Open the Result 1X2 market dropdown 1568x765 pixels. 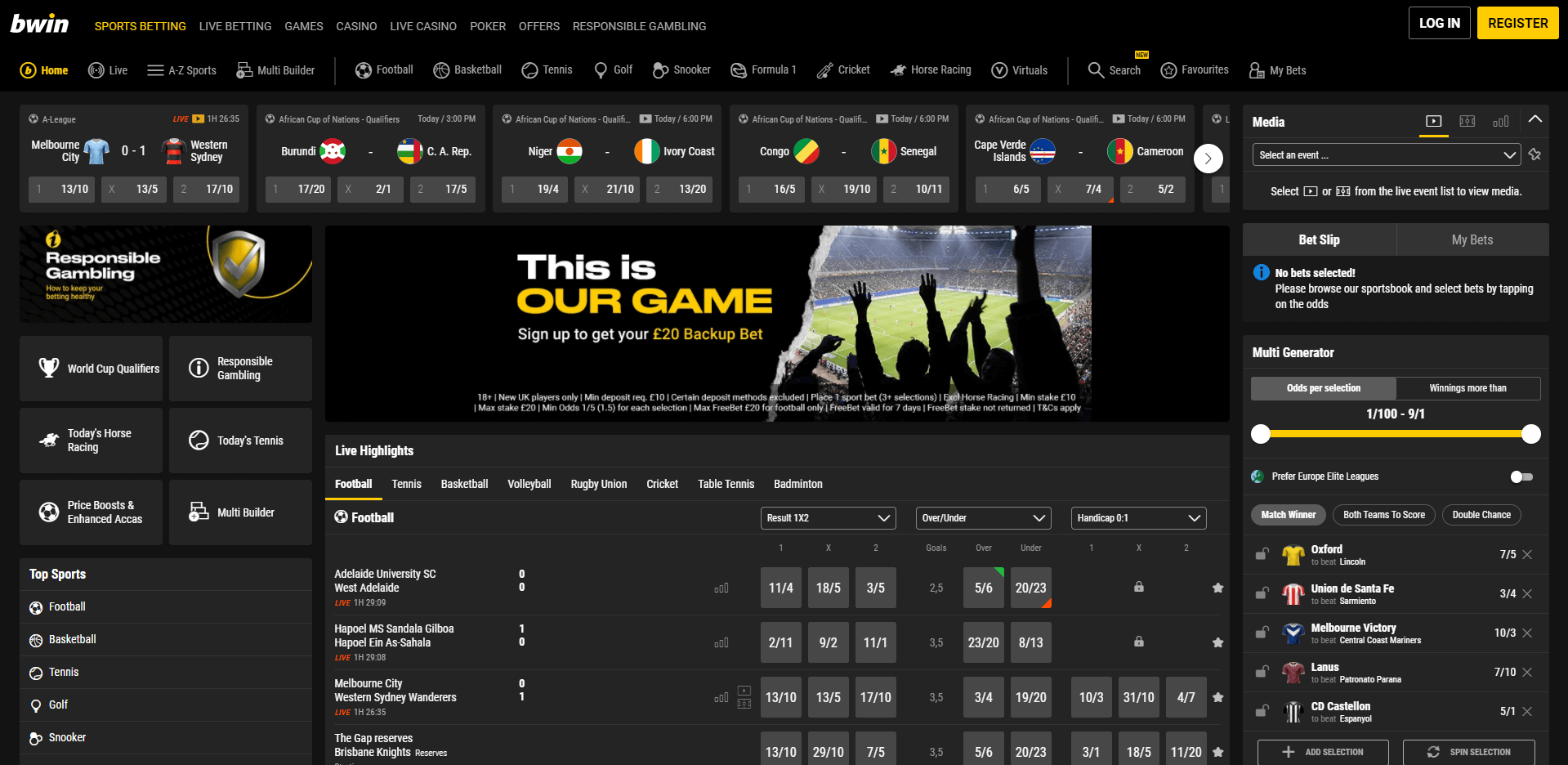pyautogui.click(x=828, y=518)
